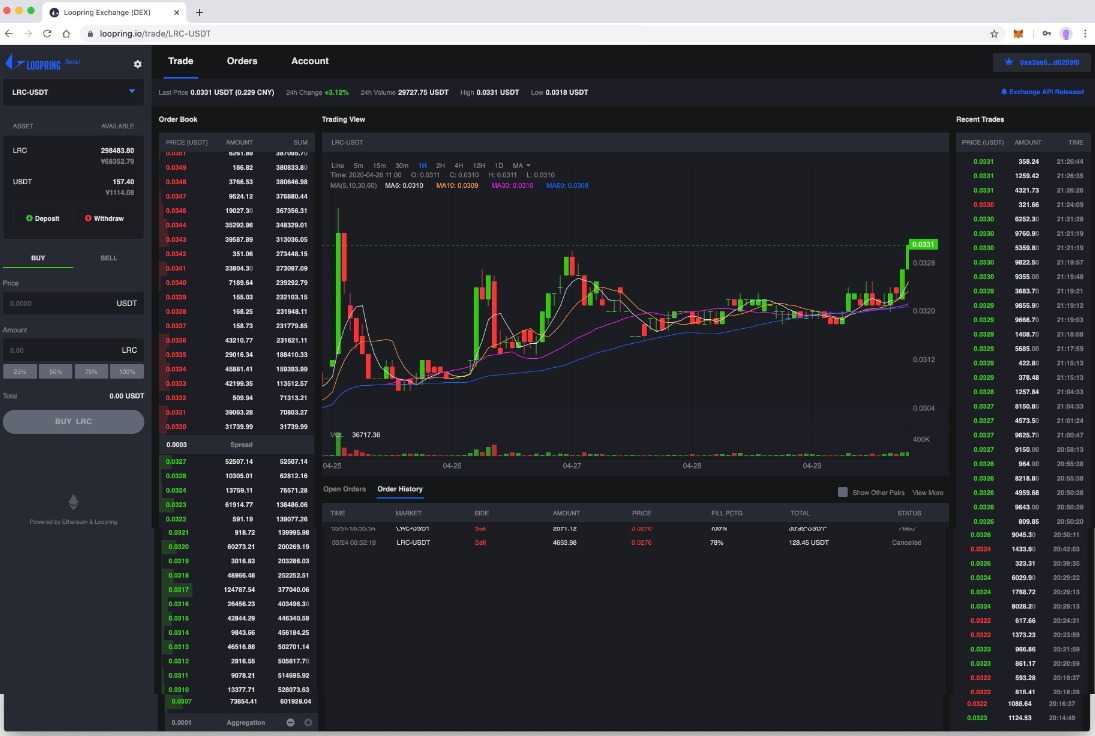Viewport: 1095px width, 736px height.
Task: Select the 0.0317 bid with amount 124767.54
Action: pyautogui.click(x=237, y=589)
